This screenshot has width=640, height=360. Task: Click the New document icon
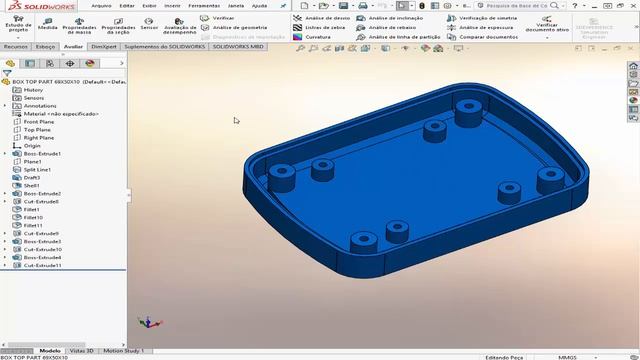[x=304, y=6]
